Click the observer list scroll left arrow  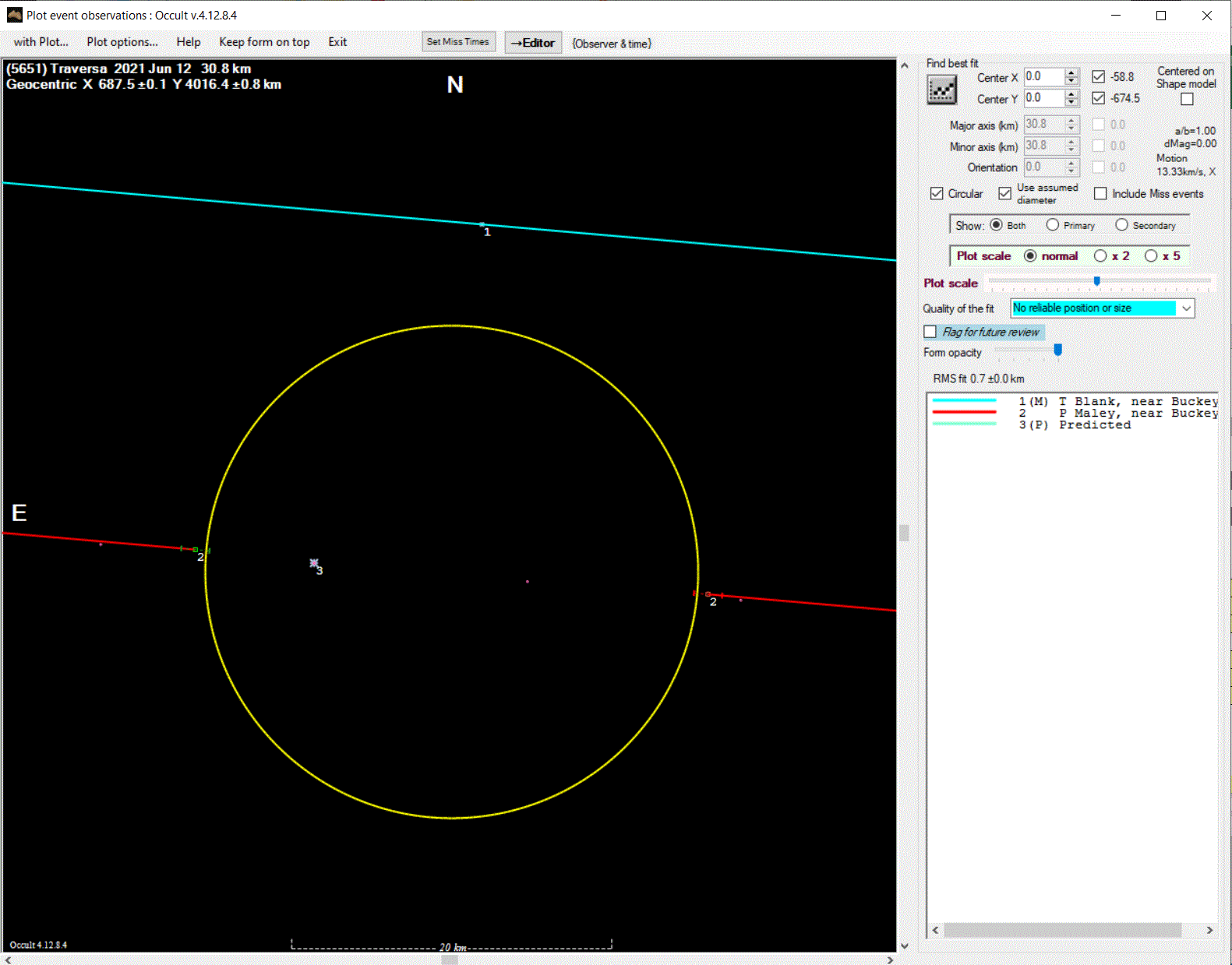(x=936, y=930)
